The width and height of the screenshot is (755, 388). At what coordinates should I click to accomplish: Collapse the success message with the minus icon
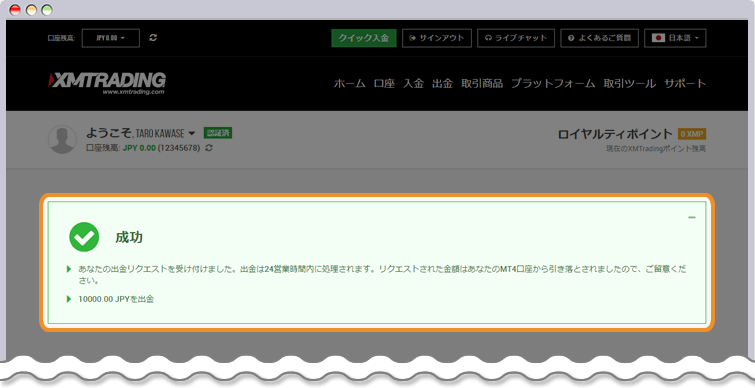pos(691,218)
